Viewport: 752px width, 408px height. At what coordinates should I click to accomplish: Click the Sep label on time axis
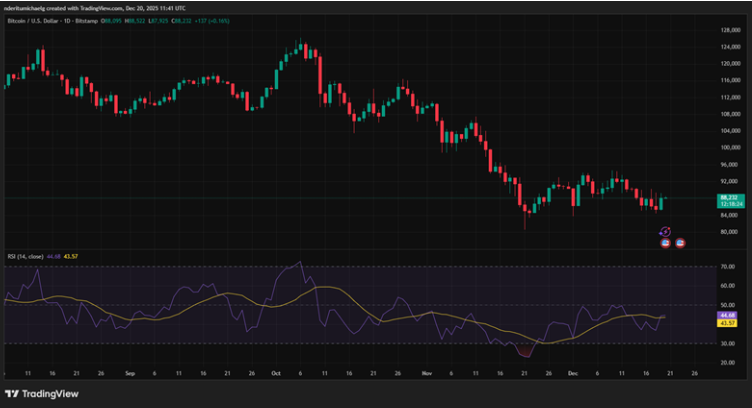click(131, 371)
